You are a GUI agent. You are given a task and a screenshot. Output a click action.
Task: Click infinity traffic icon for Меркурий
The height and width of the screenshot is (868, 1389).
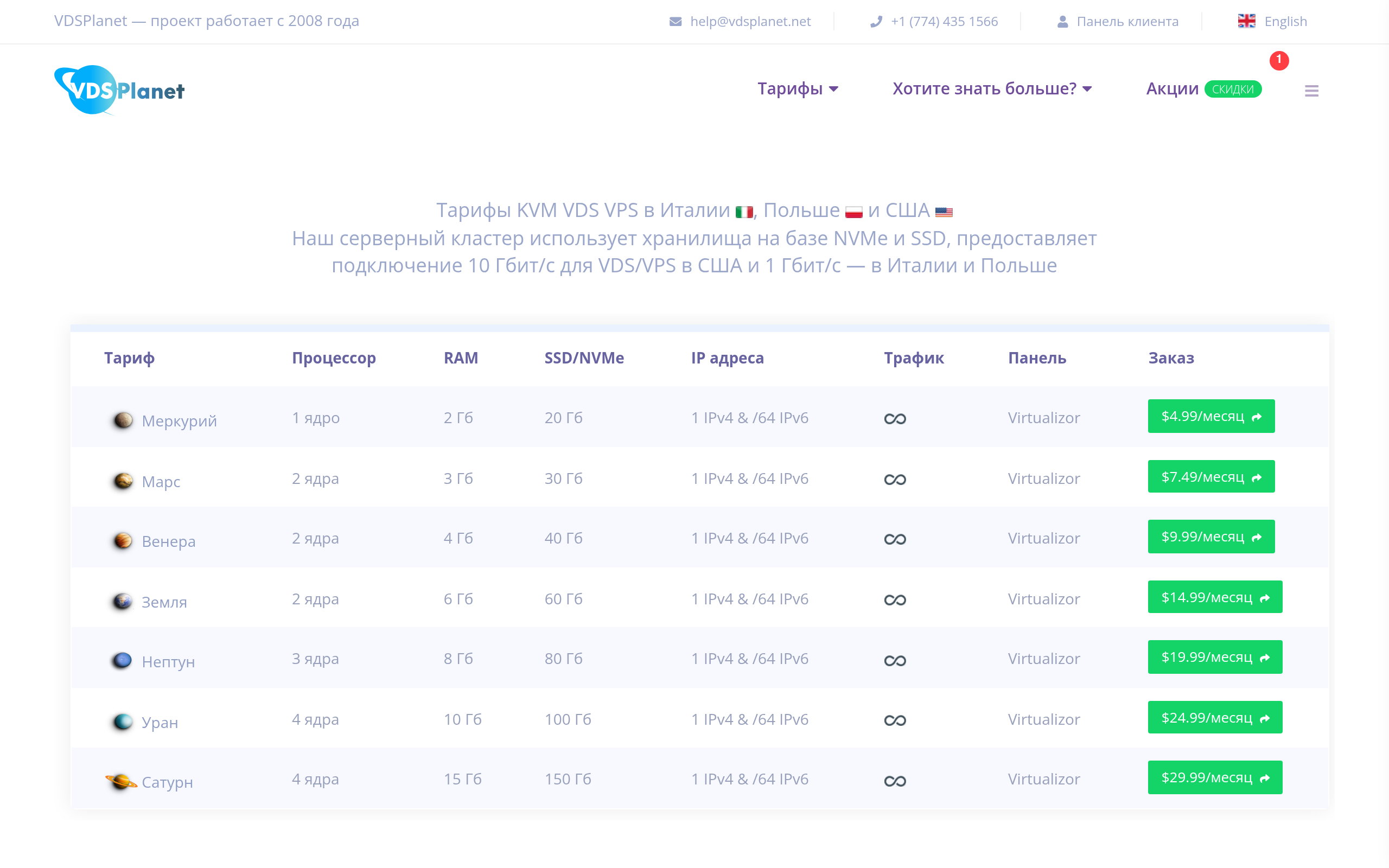pyautogui.click(x=895, y=419)
